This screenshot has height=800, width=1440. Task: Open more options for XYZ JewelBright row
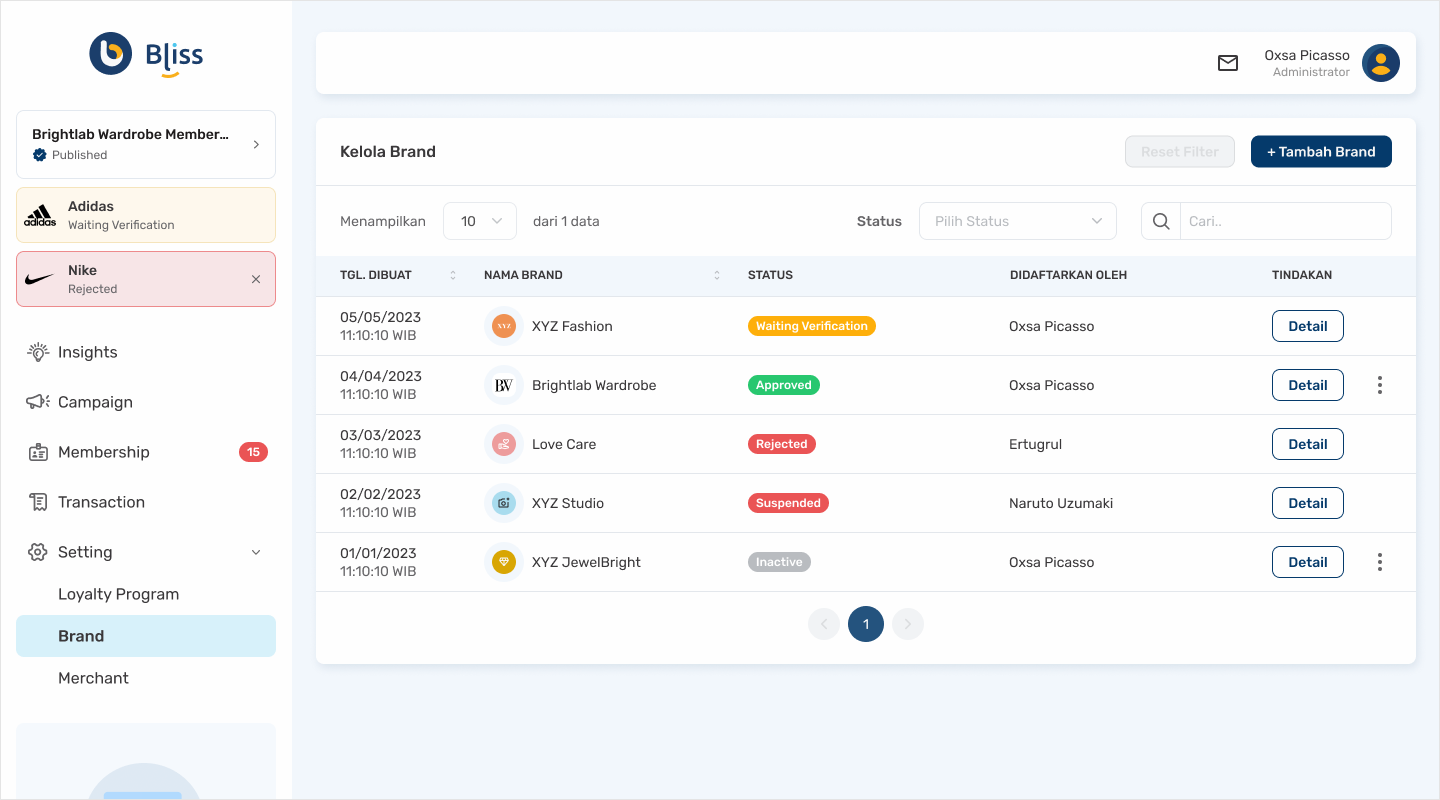pyautogui.click(x=1380, y=562)
